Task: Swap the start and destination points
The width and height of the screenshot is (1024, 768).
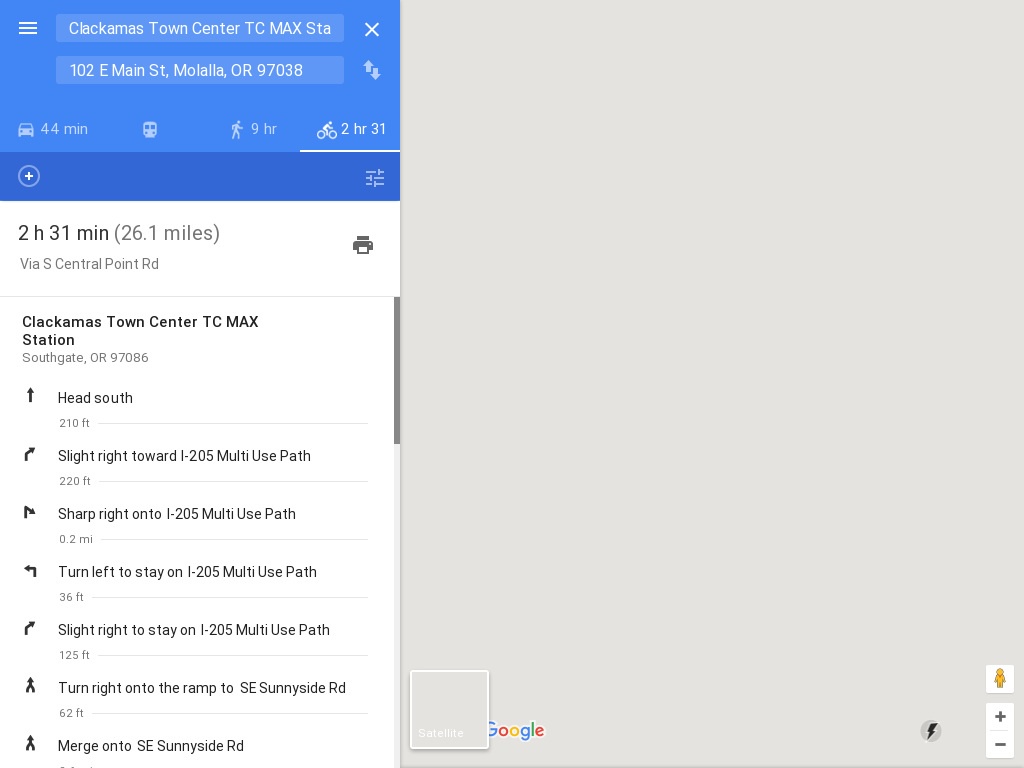Action: tap(372, 70)
